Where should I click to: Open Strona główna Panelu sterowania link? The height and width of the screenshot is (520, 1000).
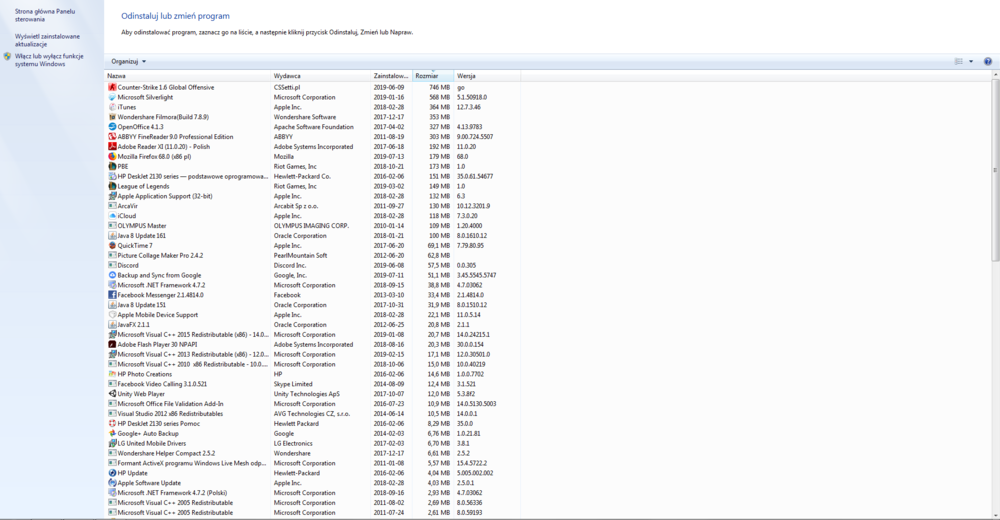(x=45, y=15)
